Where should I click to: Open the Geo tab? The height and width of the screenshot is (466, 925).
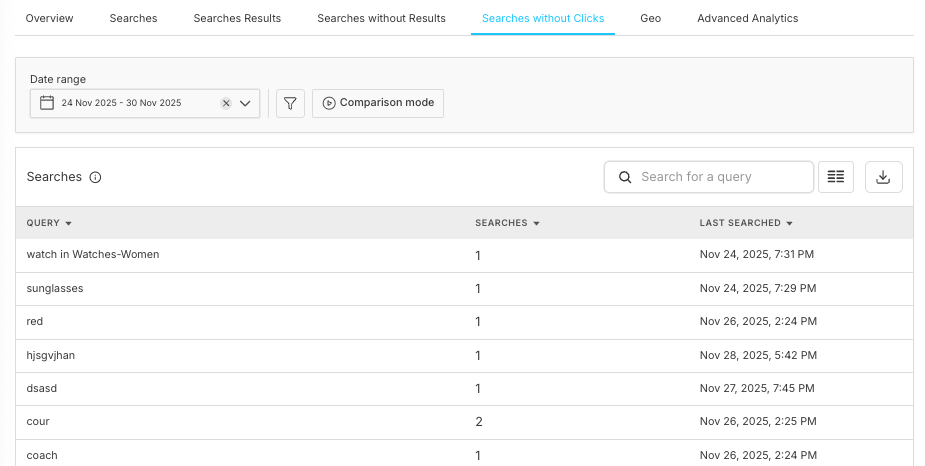[x=651, y=18]
